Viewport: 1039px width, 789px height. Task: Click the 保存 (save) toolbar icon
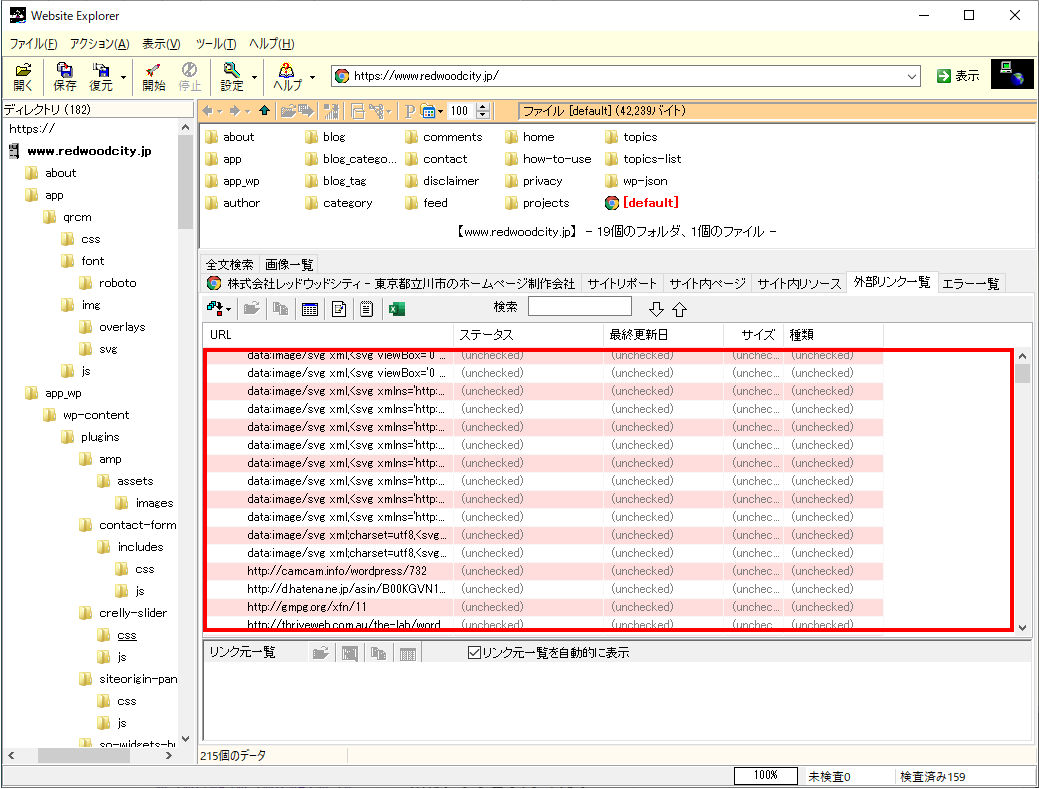64,77
